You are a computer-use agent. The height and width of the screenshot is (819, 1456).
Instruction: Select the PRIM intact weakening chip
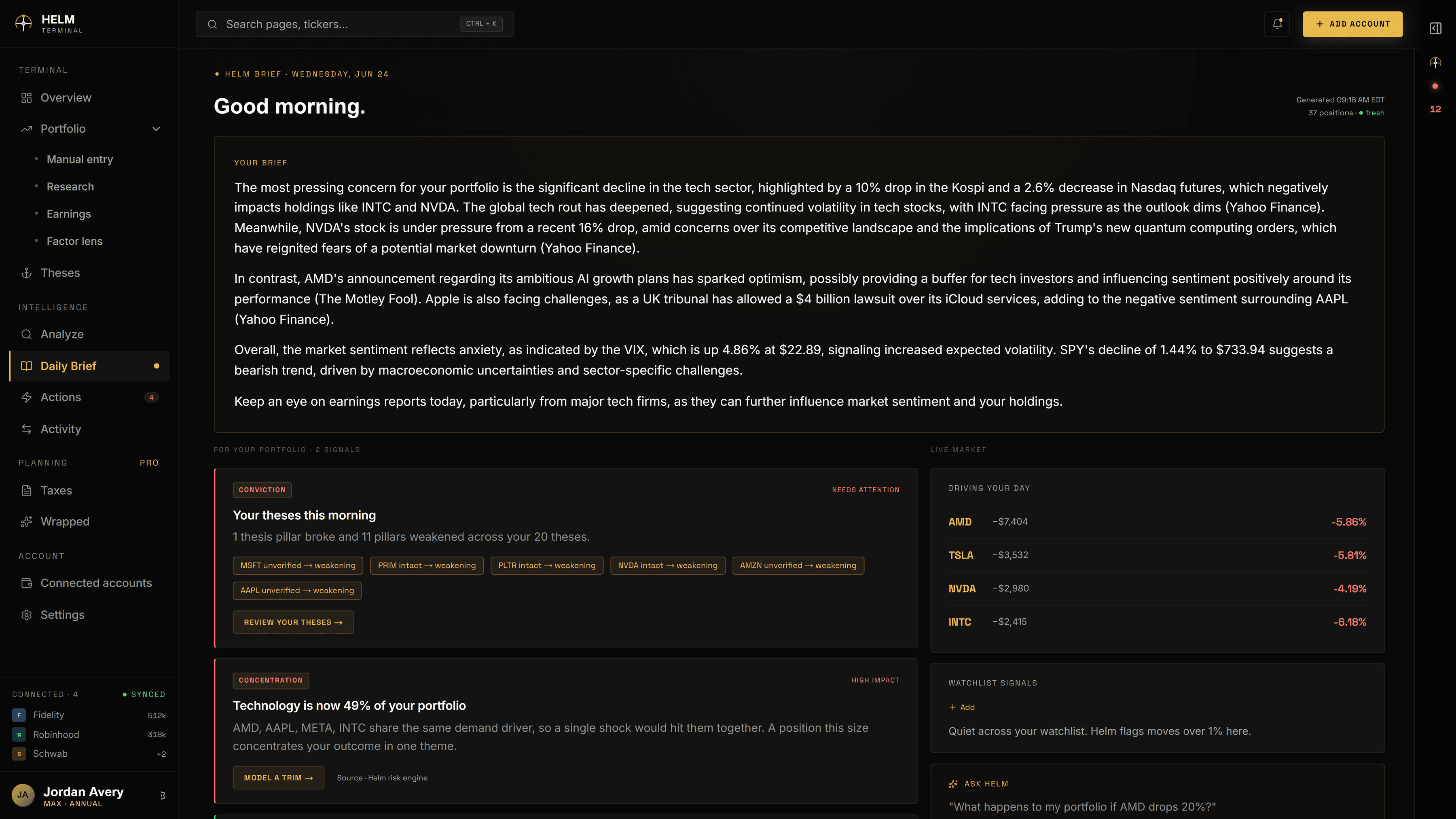click(x=427, y=565)
